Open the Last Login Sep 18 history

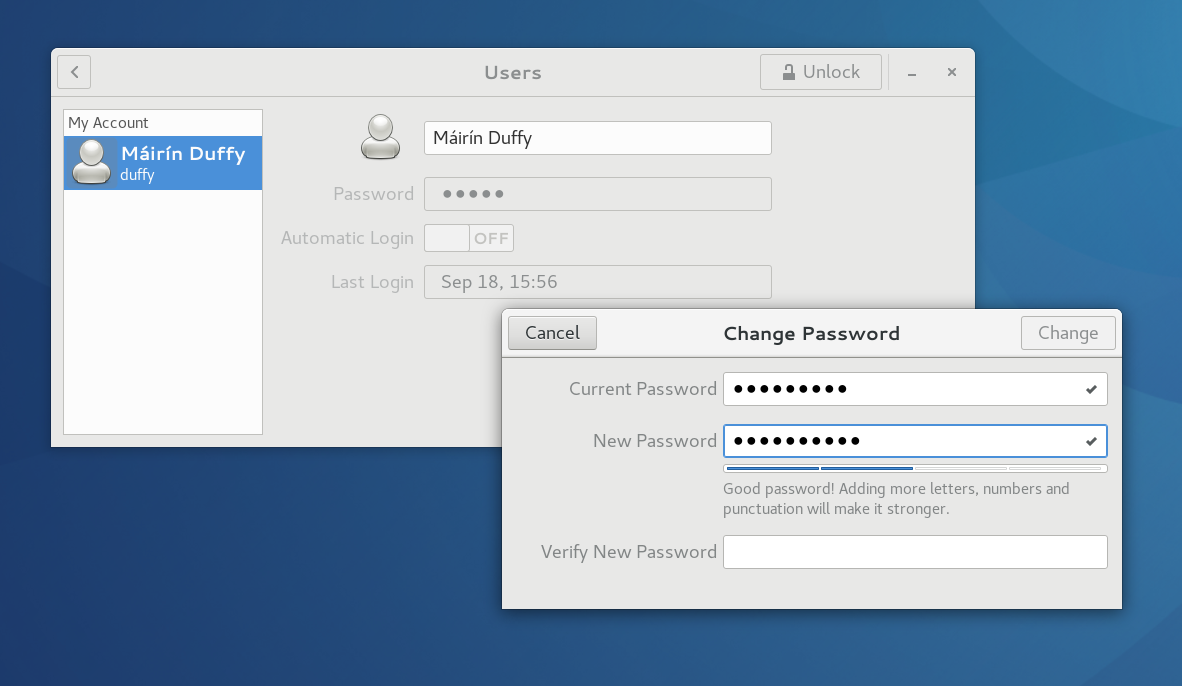[x=597, y=282]
